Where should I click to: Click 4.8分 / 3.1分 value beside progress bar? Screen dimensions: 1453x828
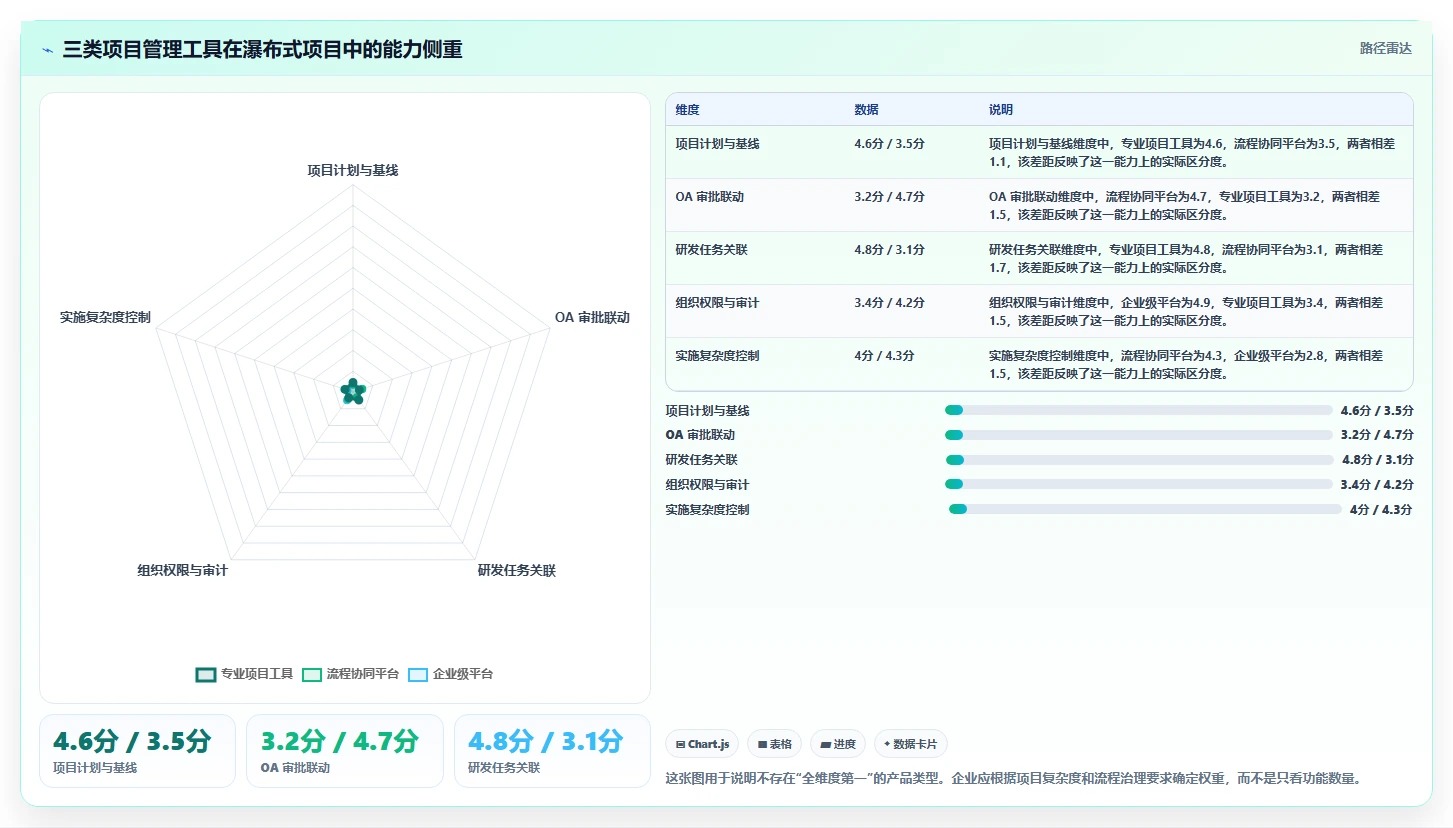[x=1377, y=460]
